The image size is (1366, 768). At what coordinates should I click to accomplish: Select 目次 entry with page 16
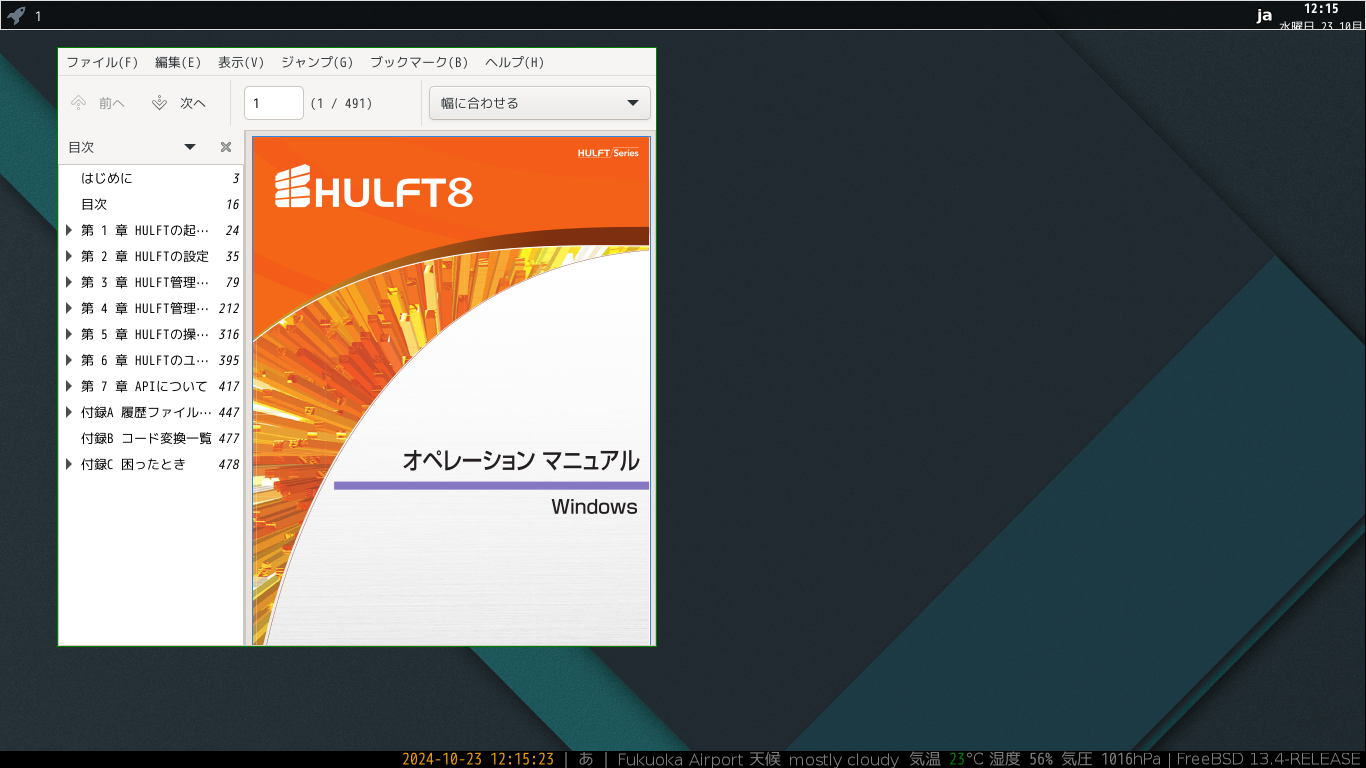point(151,204)
